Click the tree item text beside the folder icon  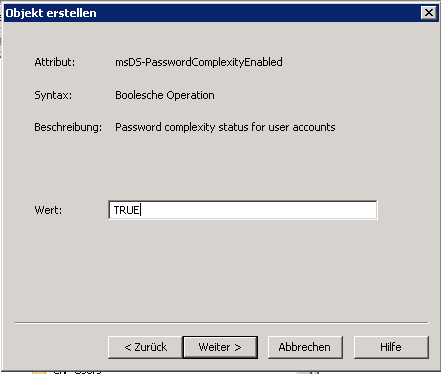tap(77, 372)
